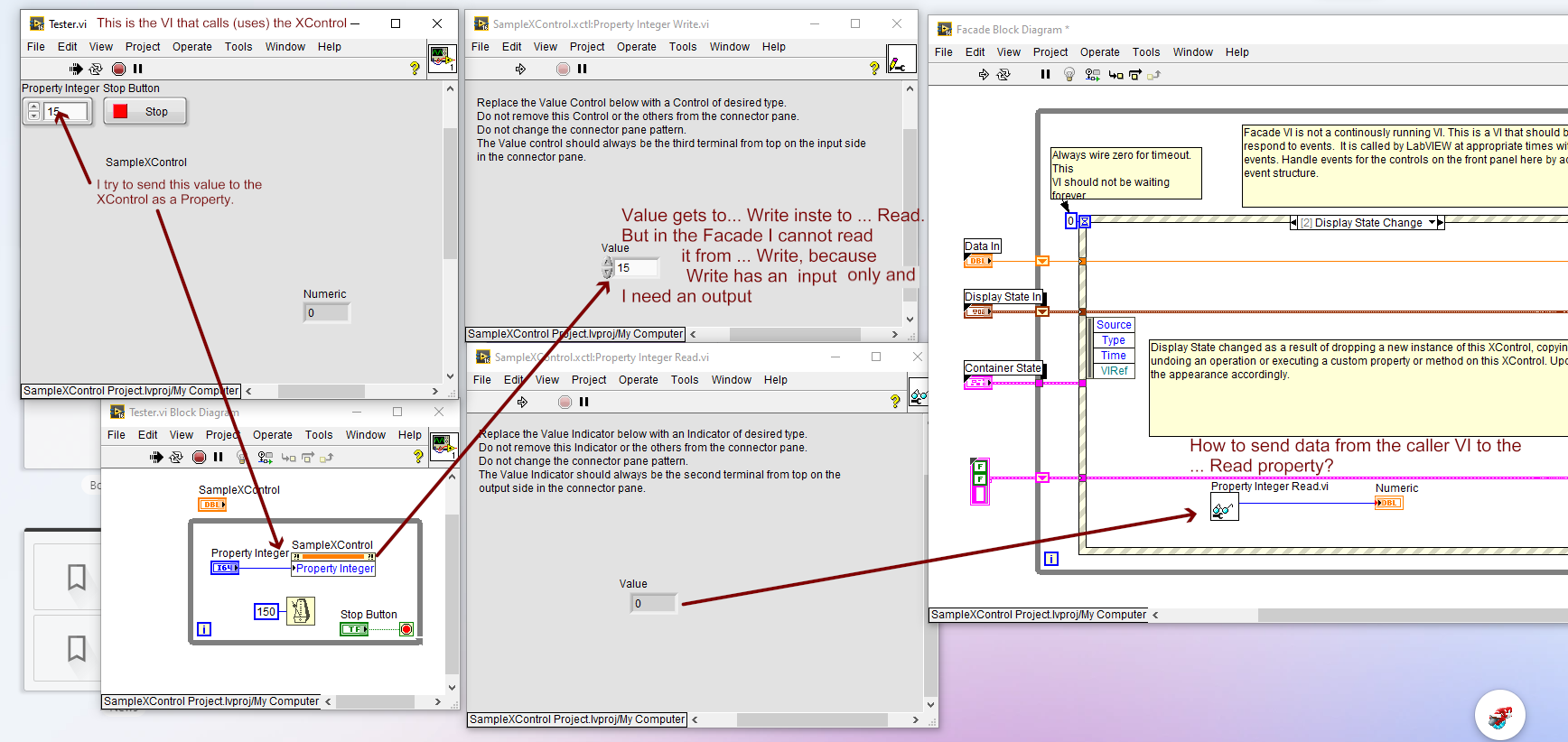Pause execution in Tester.vi Block Diagram toolbar
The image size is (1568, 742).
click(x=218, y=458)
